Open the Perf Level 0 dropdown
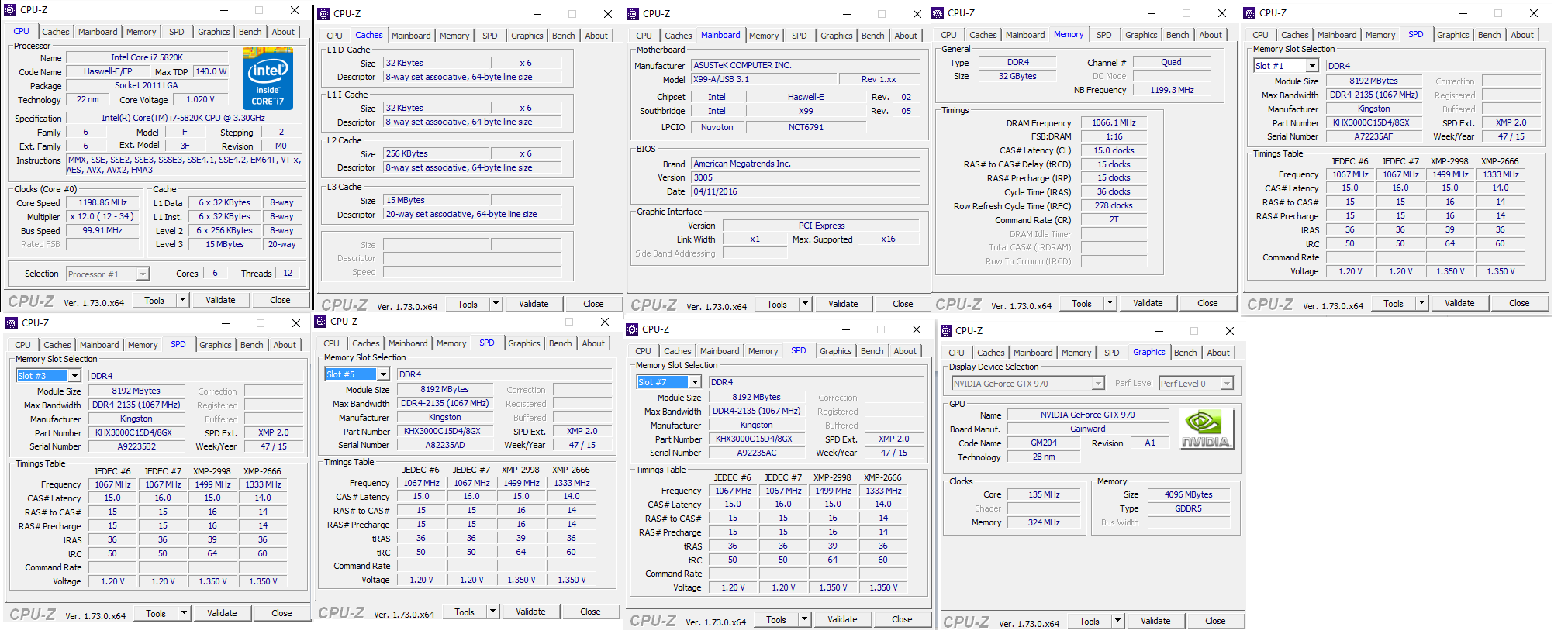The height and width of the screenshot is (634, 1568). coord(1227,384)
